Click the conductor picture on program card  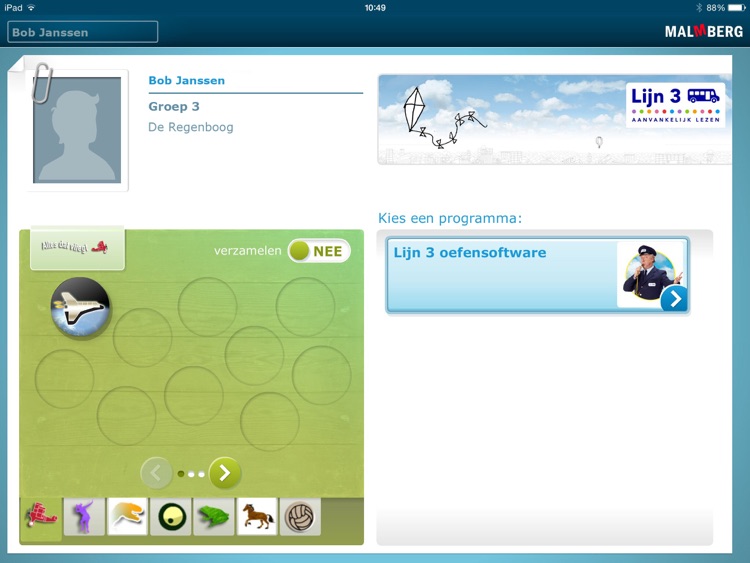tap(652, 275)
